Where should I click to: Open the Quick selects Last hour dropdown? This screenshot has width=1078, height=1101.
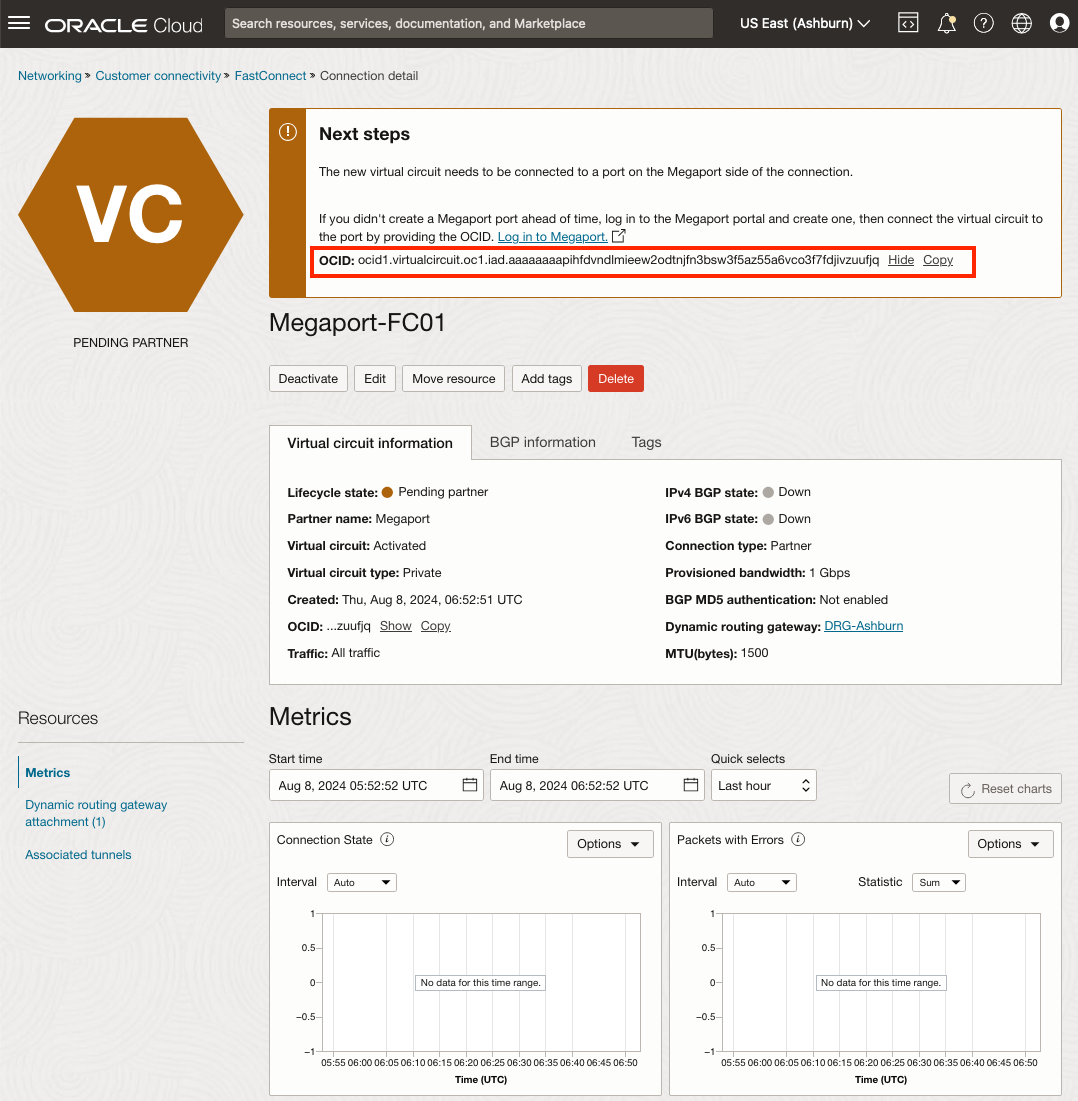coord(763,786)
